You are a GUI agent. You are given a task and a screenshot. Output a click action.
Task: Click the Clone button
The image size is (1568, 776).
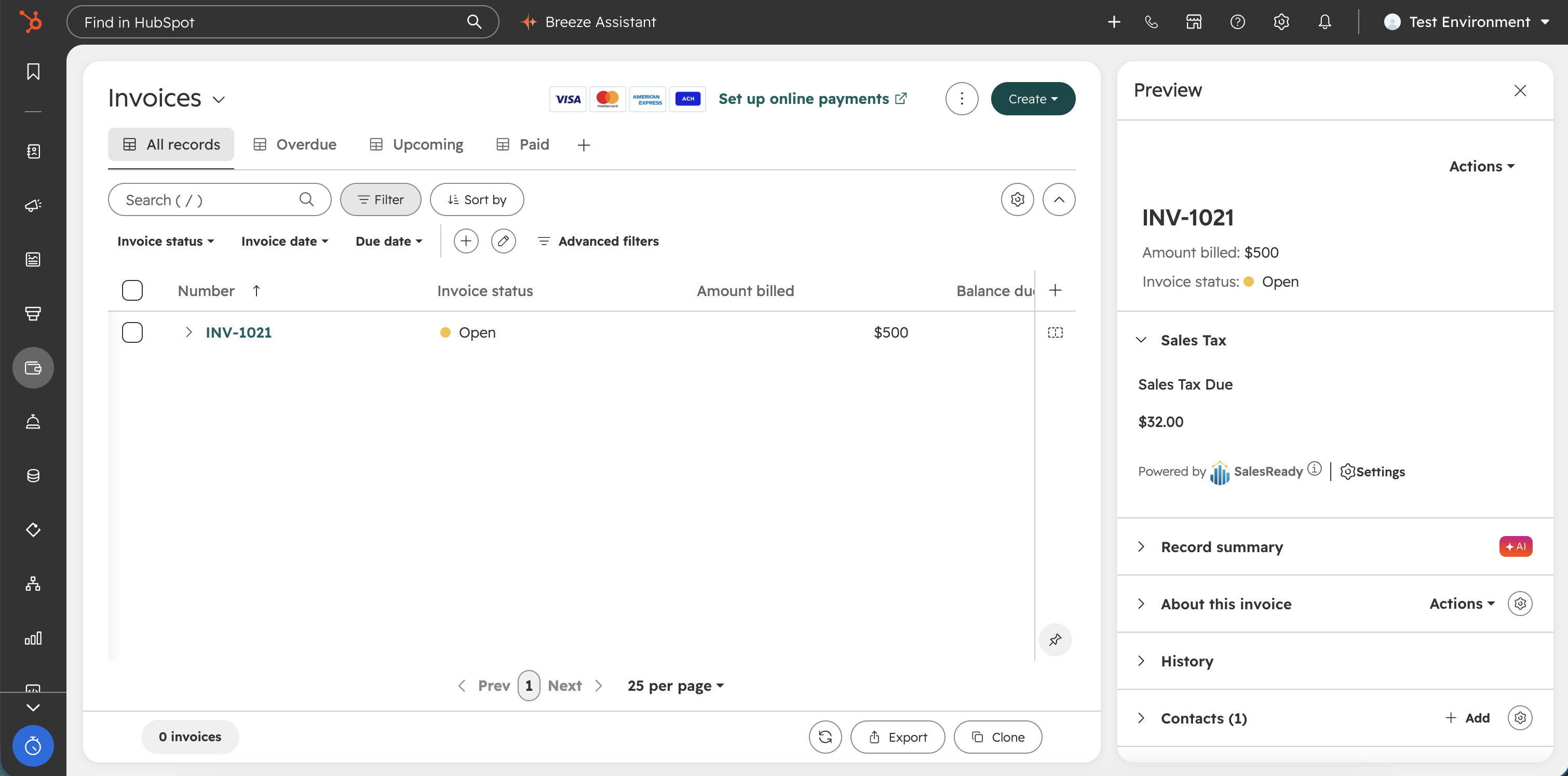coord(997,737)
